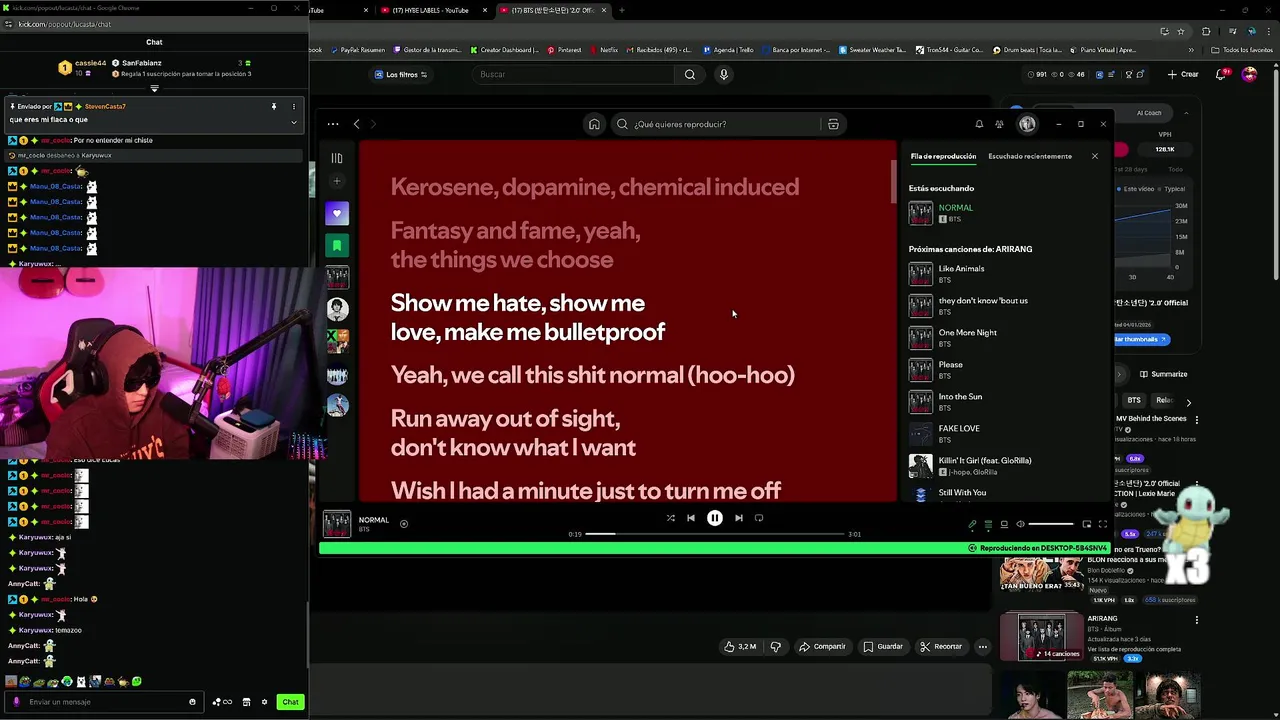Toggle the lyrics microphone icon in Spotify
This screenshot has height=720, width=1280.
pos(972,524)
